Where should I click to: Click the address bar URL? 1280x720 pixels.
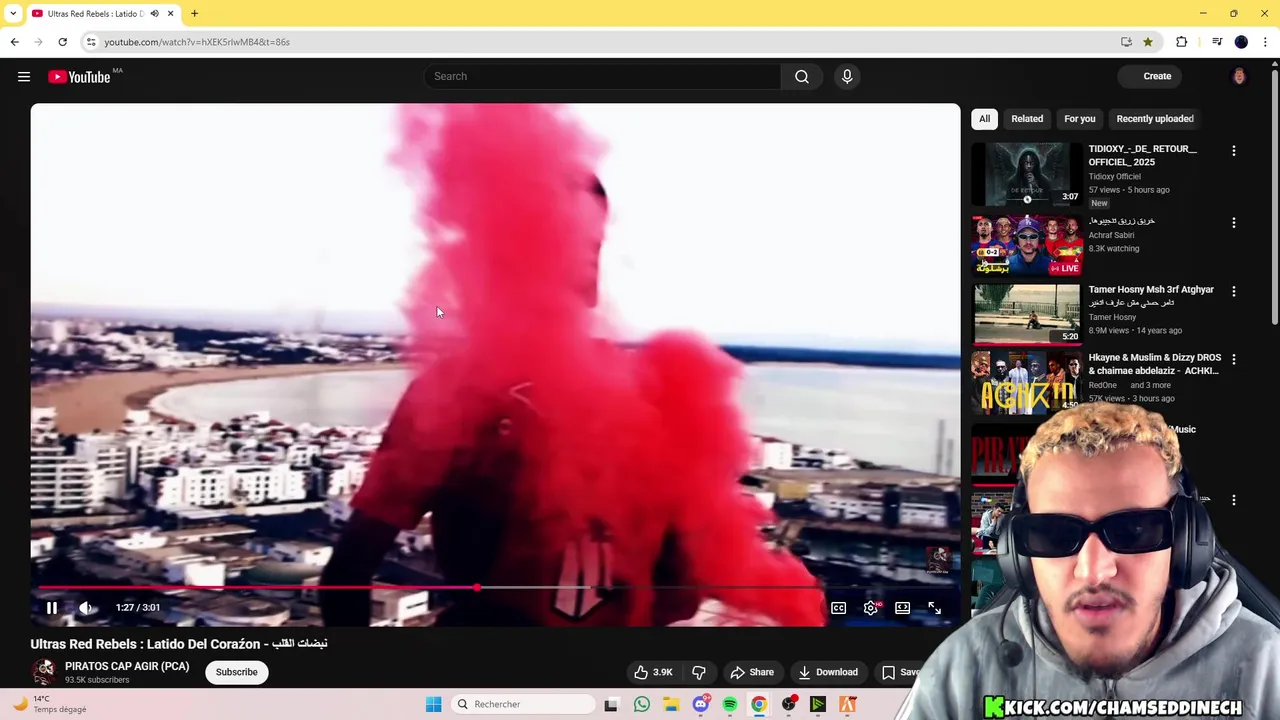(197, 42)
